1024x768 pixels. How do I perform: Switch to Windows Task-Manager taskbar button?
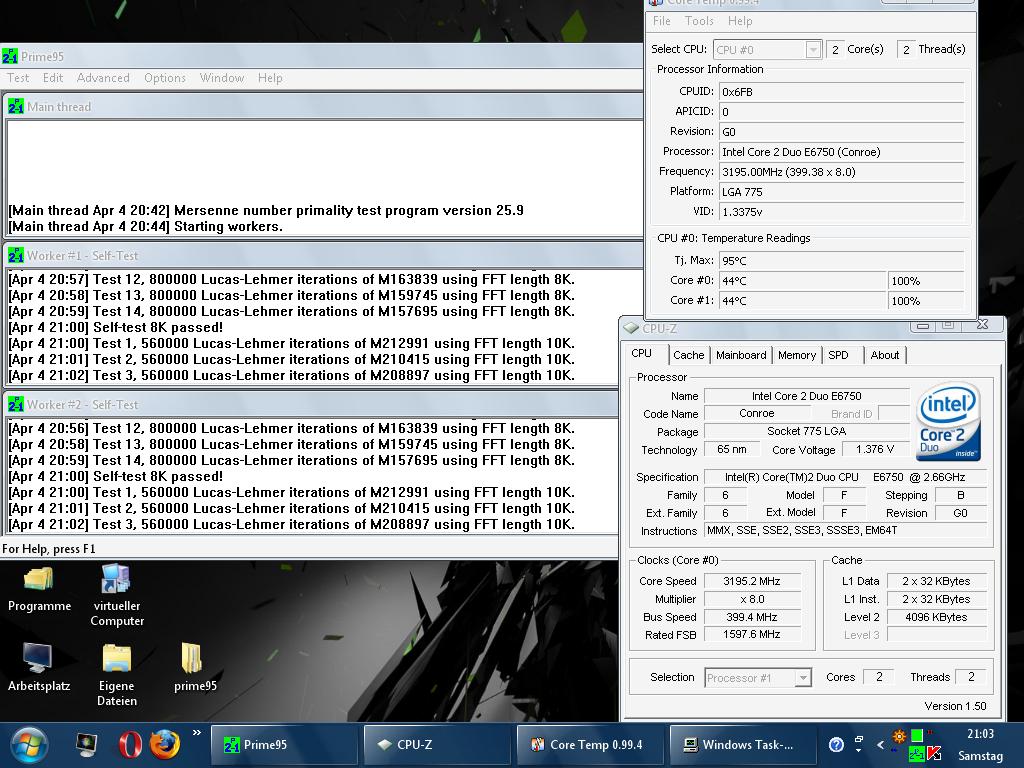pos(743,744)
